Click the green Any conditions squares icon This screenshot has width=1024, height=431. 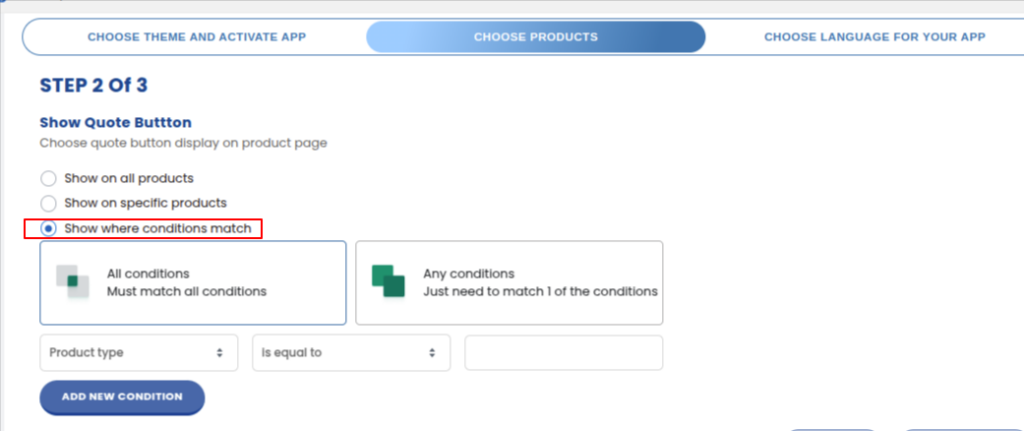387,281
